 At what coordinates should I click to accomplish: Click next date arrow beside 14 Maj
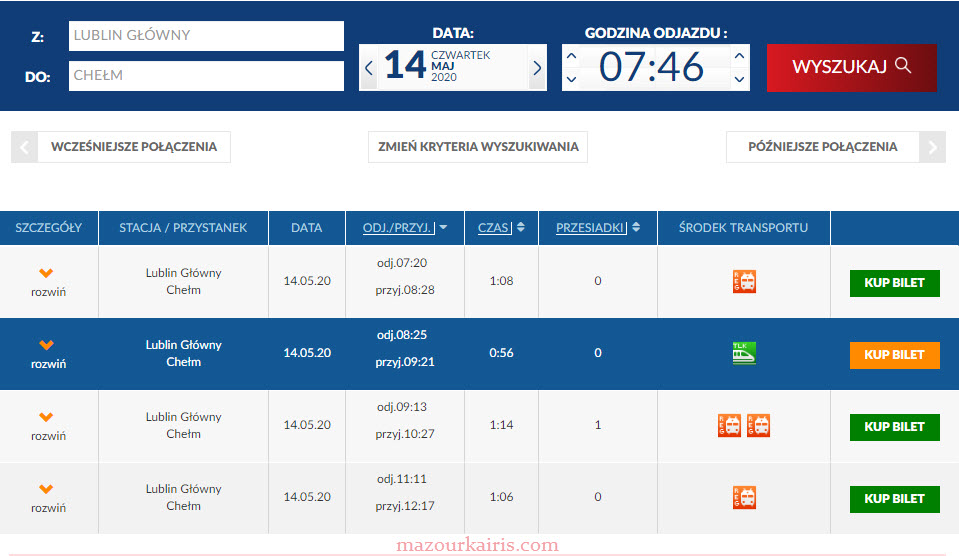537,68
